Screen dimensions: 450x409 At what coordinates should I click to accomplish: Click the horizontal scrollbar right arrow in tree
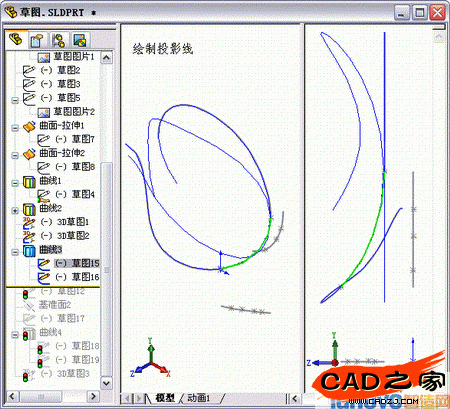(93, 396)
